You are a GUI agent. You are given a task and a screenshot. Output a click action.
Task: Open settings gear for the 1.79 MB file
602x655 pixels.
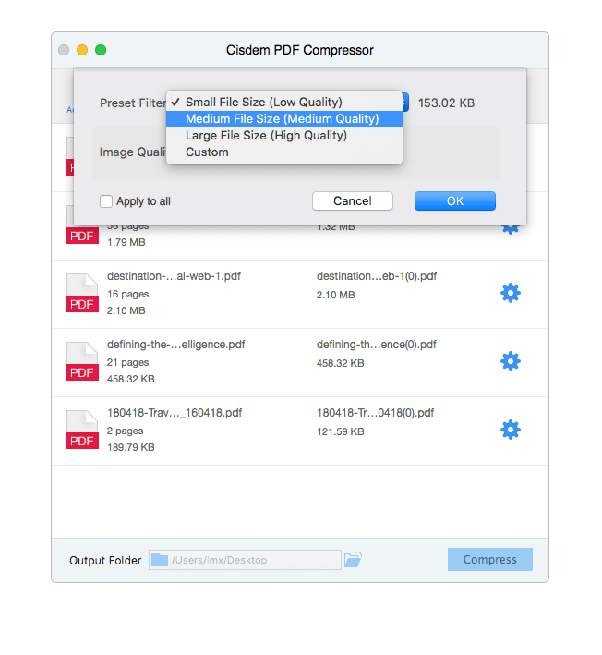(511, 230)
